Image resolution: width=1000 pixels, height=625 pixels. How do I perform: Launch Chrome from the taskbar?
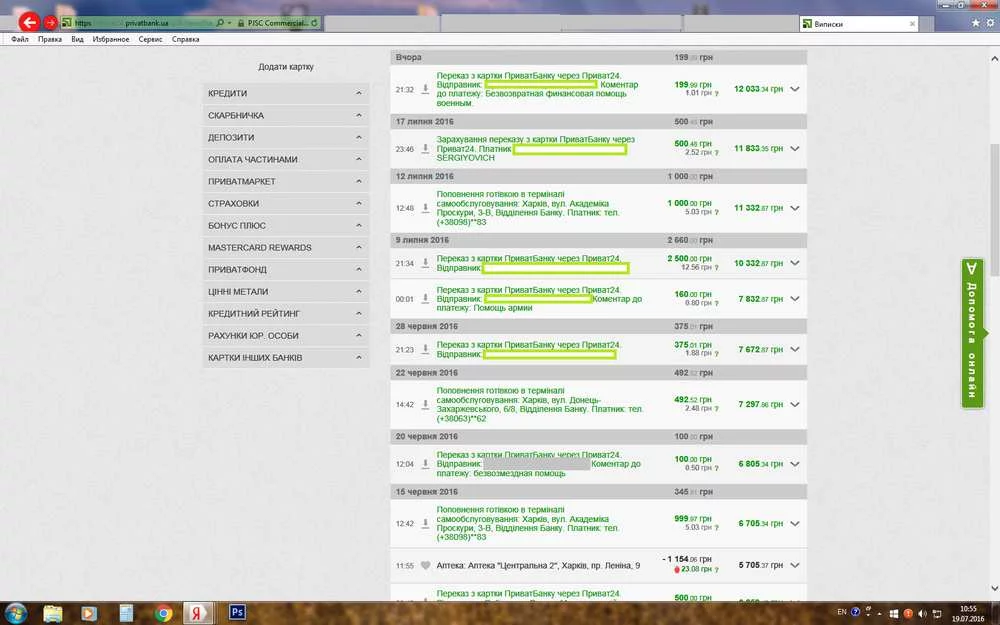163,614
